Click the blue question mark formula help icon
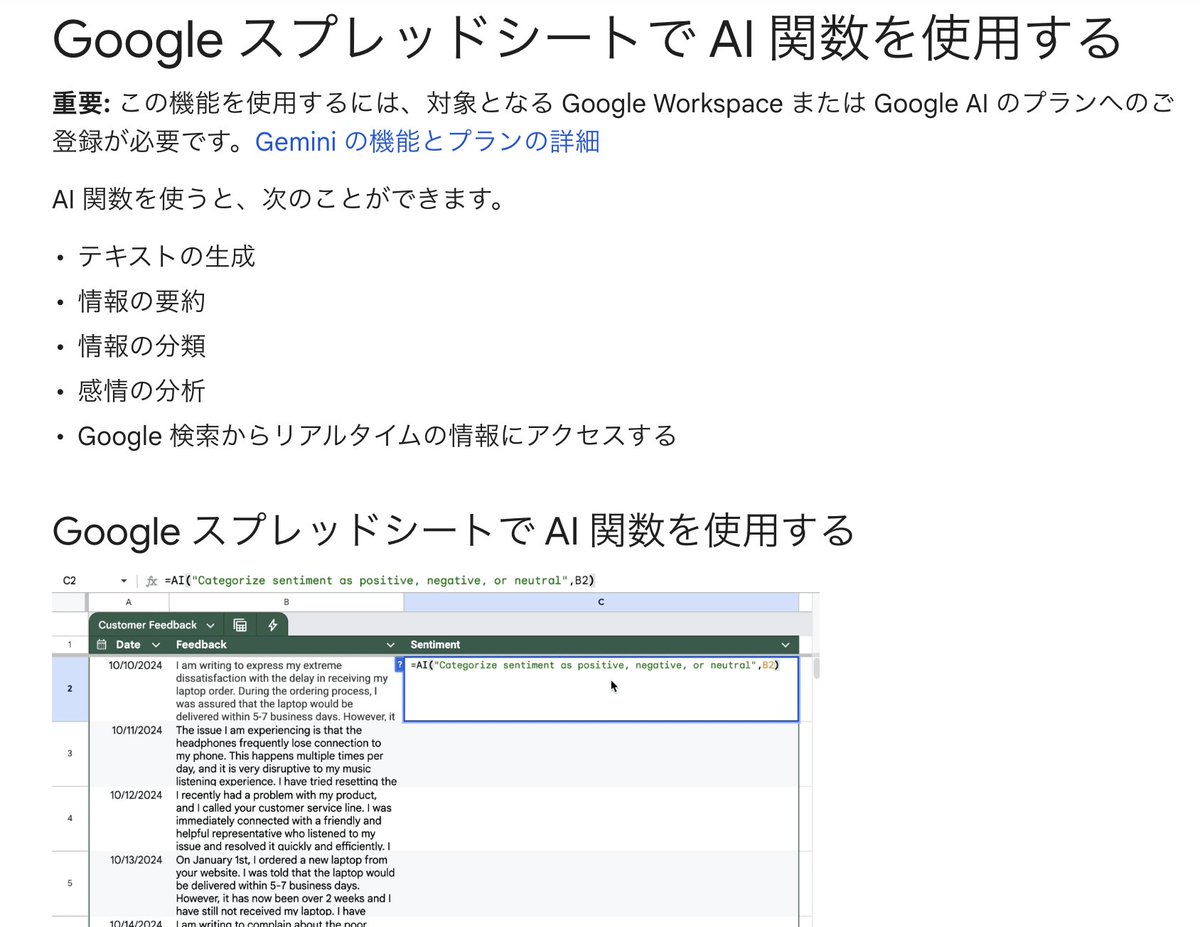Screen dimensions: 1200x927 pos(401,664)
